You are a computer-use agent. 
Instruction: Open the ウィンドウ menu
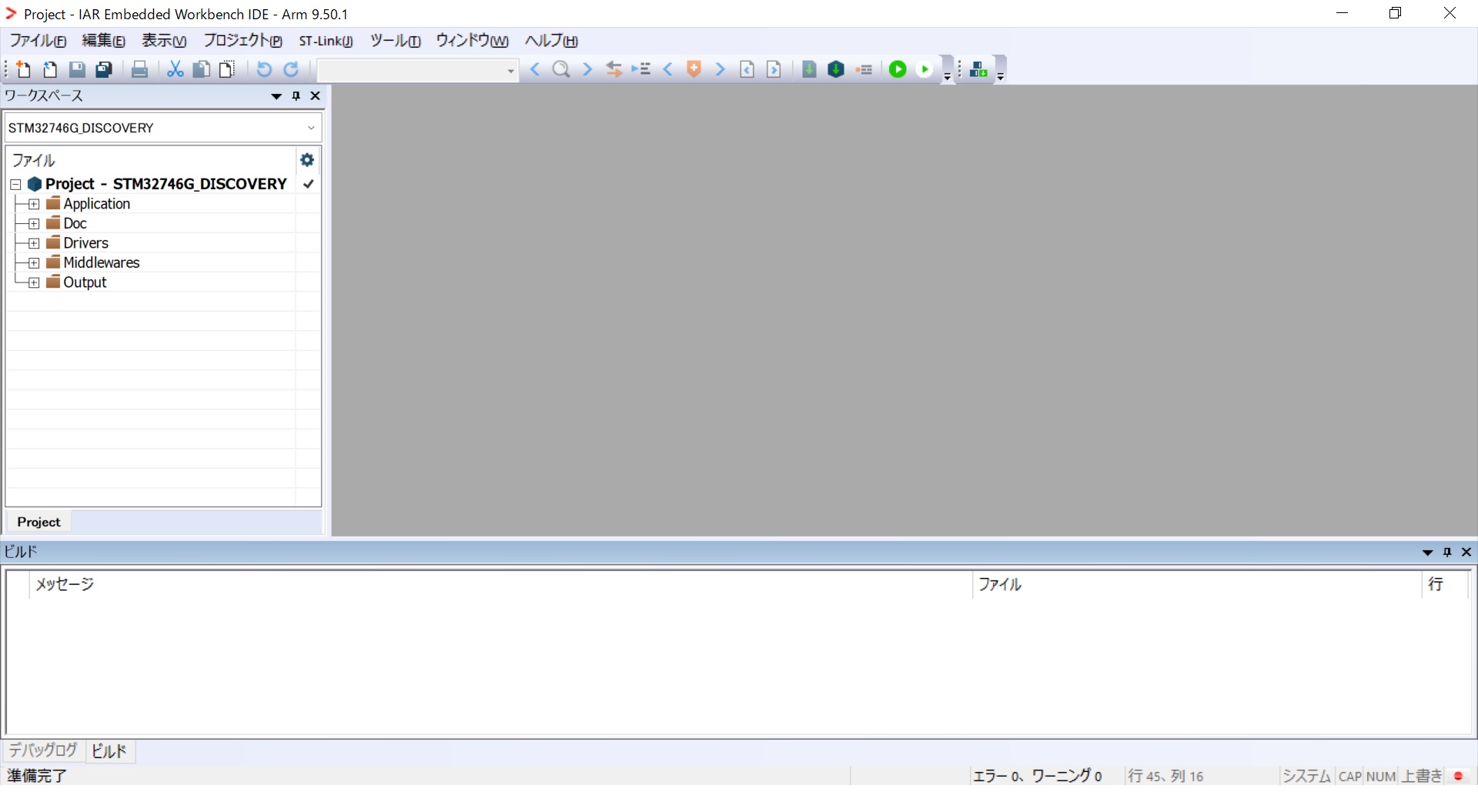click(x=472, y=41)
